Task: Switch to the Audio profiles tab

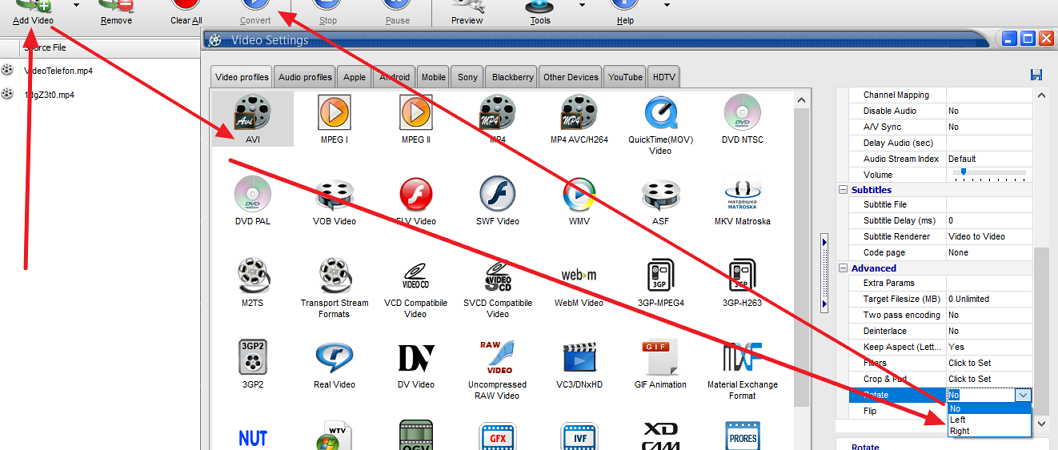Action: 305,77
